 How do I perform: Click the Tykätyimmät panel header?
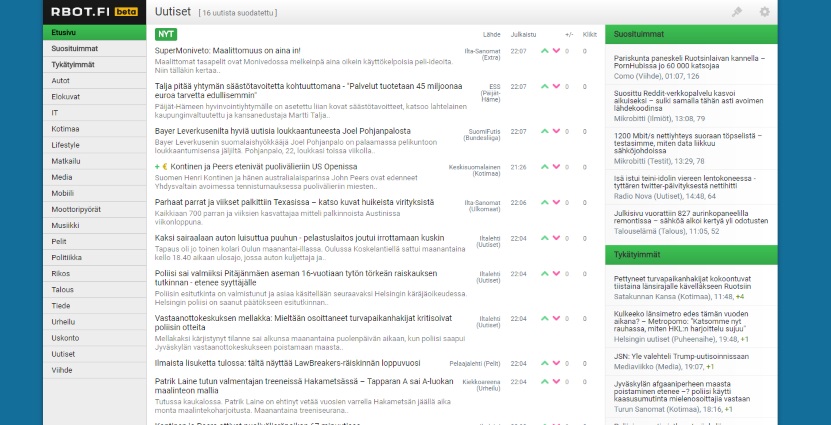coord(691,255)
